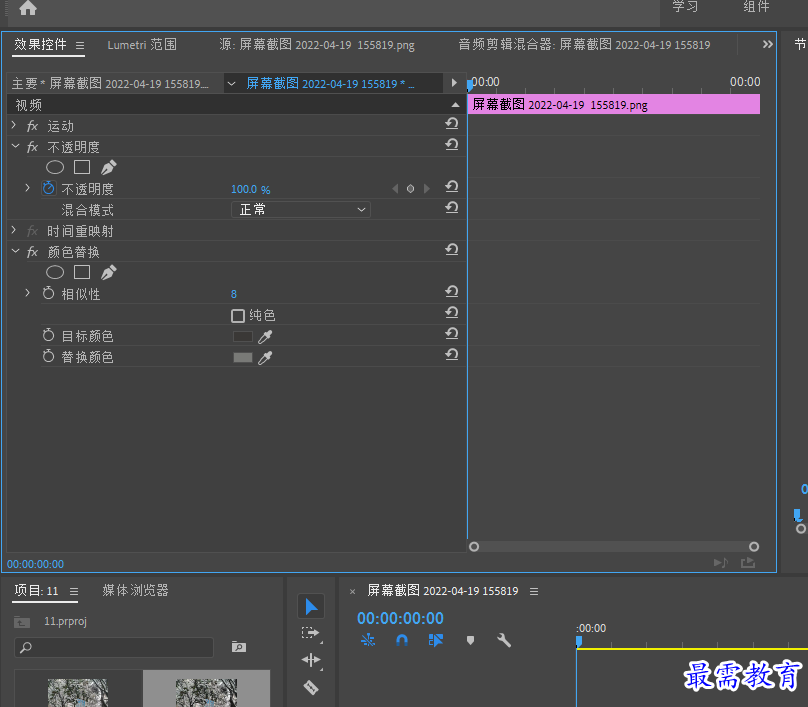The width and height of the screenshot is (808, 707).
Task: Show overflow panel tabs chevron
Action: click(x=768, y=44)
